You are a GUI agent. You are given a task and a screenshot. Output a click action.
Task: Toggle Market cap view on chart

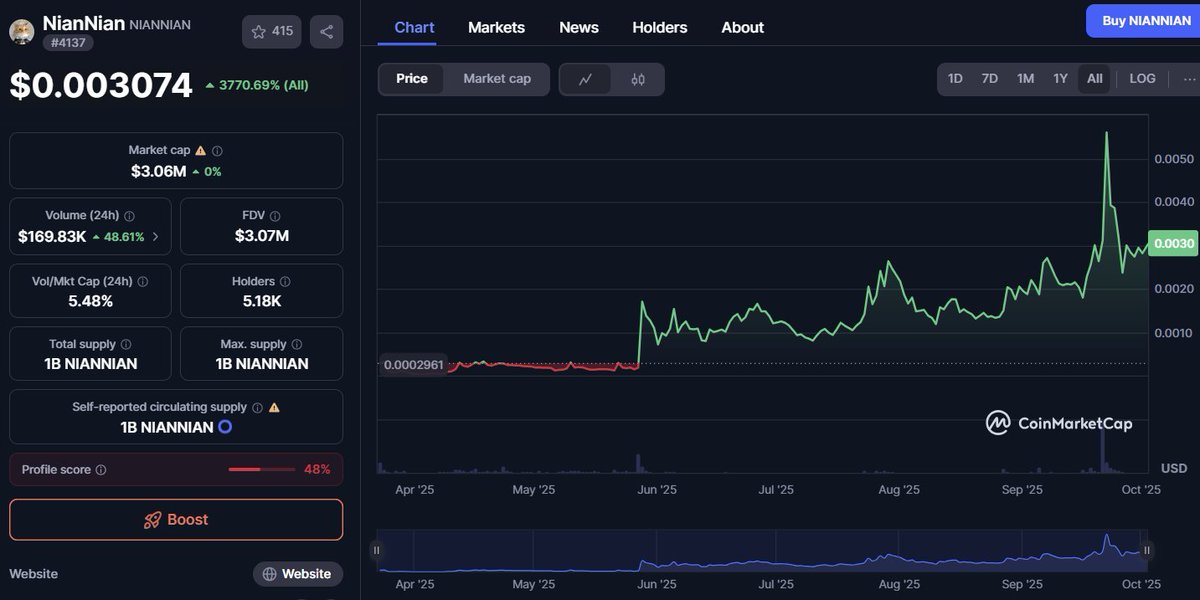tap(497, 79)
